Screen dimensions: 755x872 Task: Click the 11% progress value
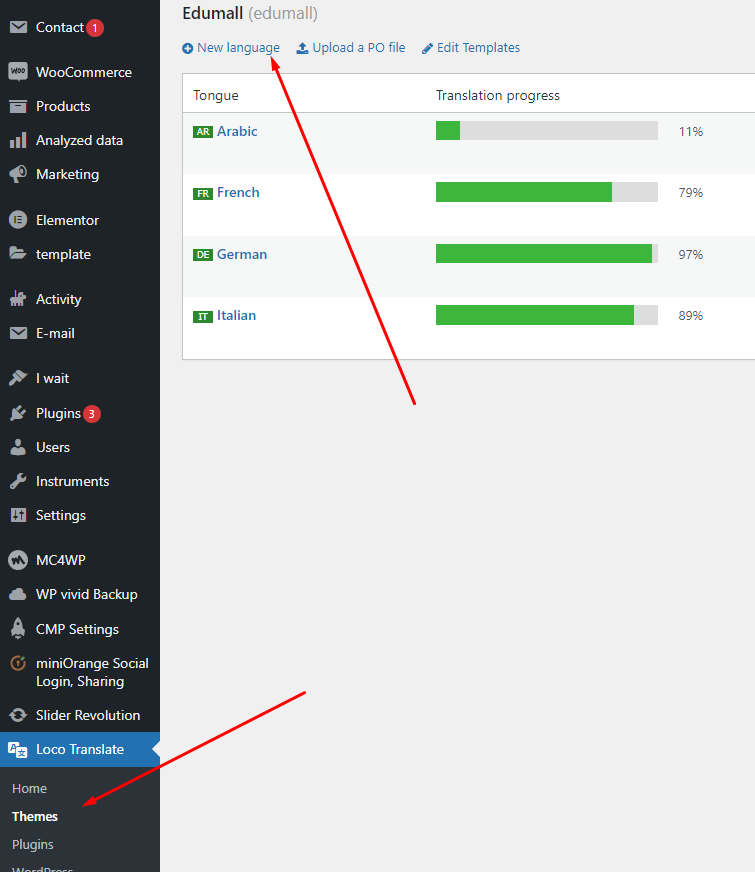(691, 132)
